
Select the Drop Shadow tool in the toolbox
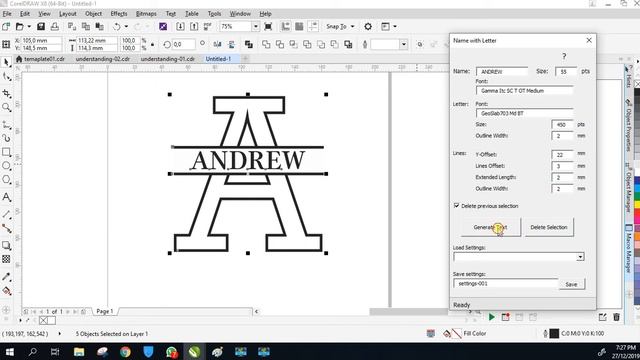click(6, 246)
